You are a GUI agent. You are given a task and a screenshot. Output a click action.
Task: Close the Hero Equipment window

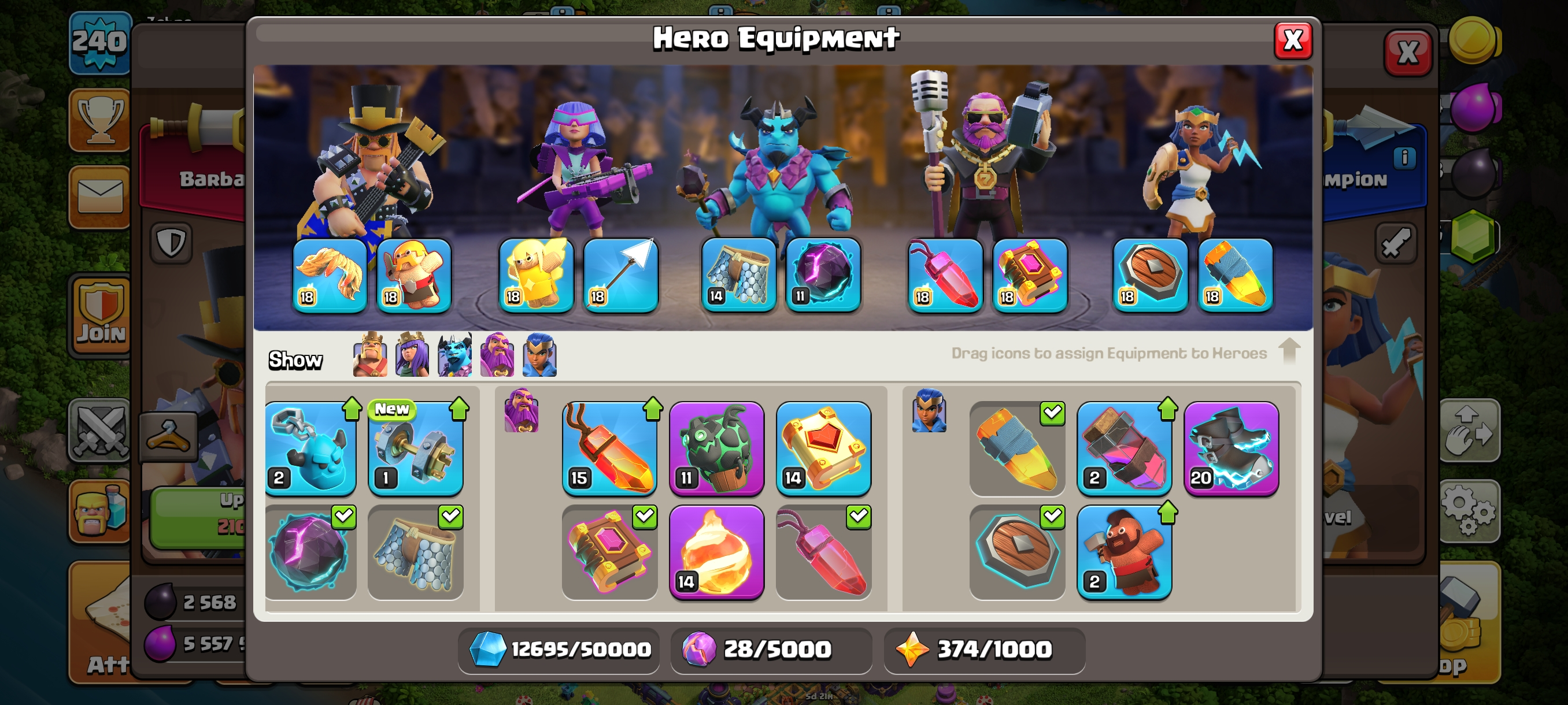click(x=1293, y=41)
